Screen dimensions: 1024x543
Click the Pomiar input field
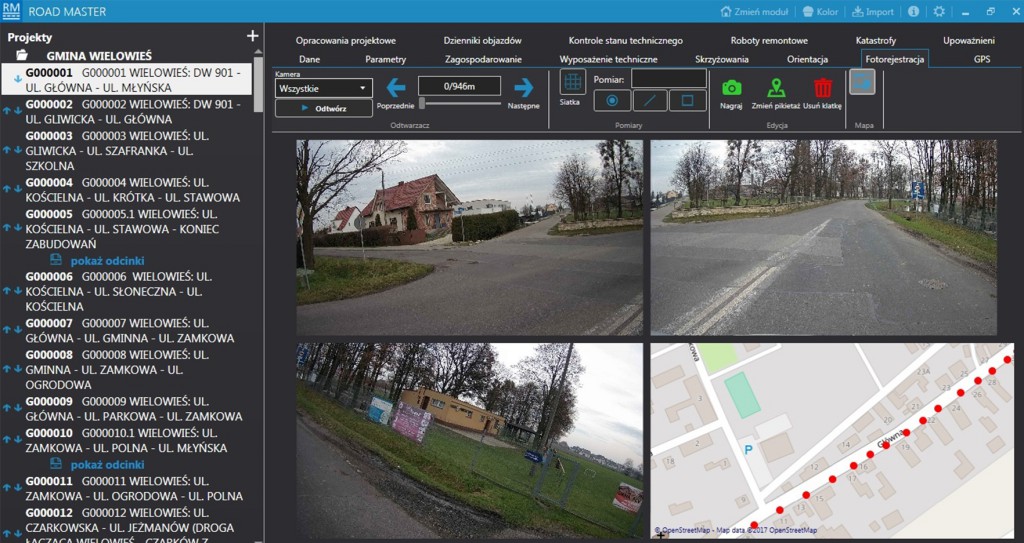669,79
